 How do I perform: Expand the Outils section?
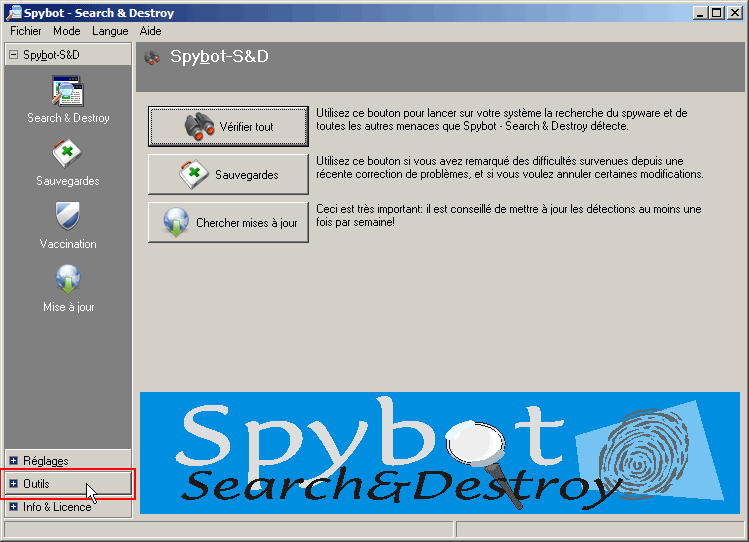click(14, 484)
